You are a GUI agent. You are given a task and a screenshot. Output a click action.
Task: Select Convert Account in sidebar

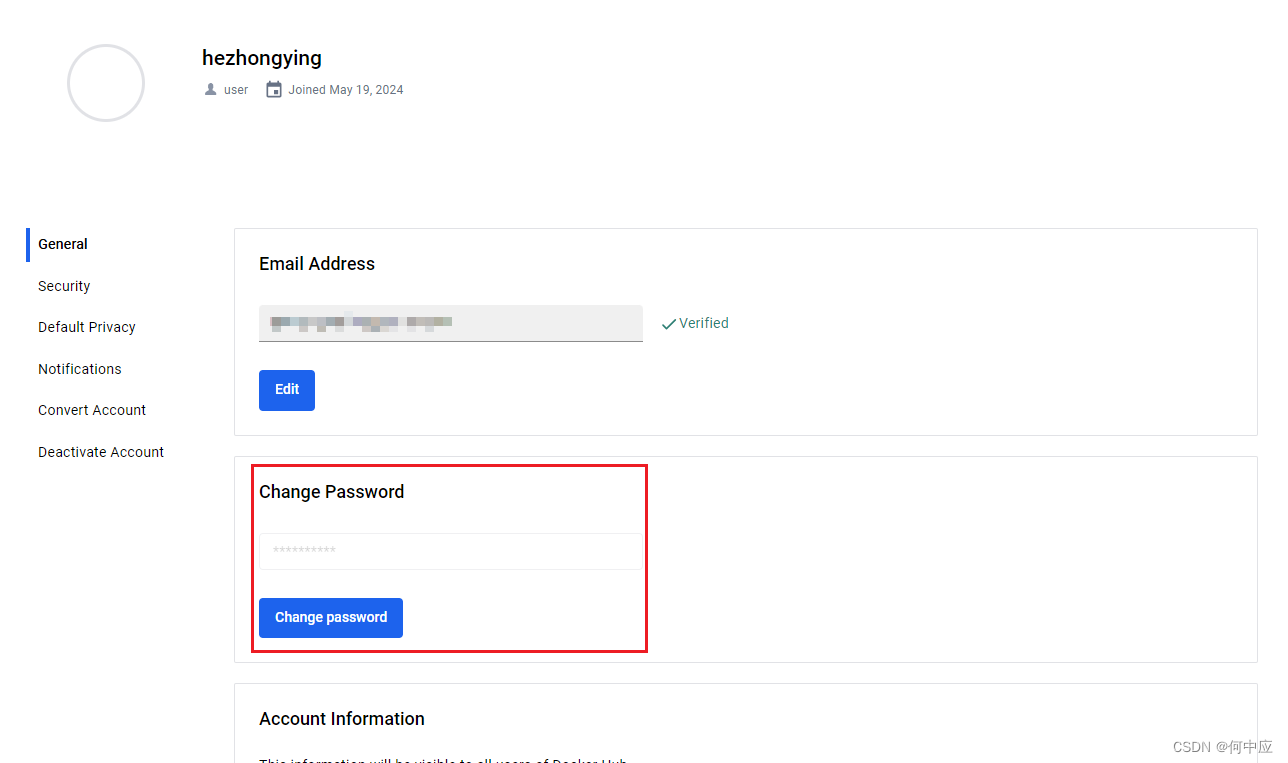[92, 410]
